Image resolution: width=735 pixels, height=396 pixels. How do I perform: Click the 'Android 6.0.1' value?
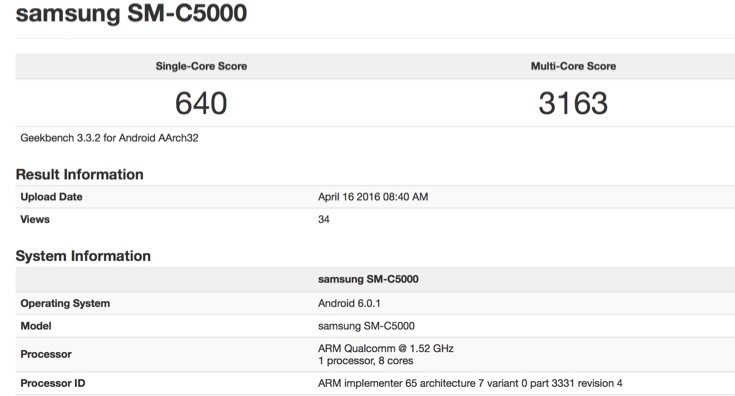point(349,303)
